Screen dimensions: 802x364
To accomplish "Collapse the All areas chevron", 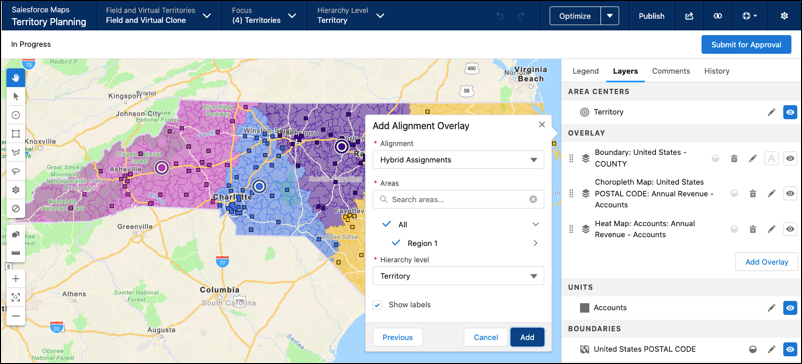I will coord(536,224).
